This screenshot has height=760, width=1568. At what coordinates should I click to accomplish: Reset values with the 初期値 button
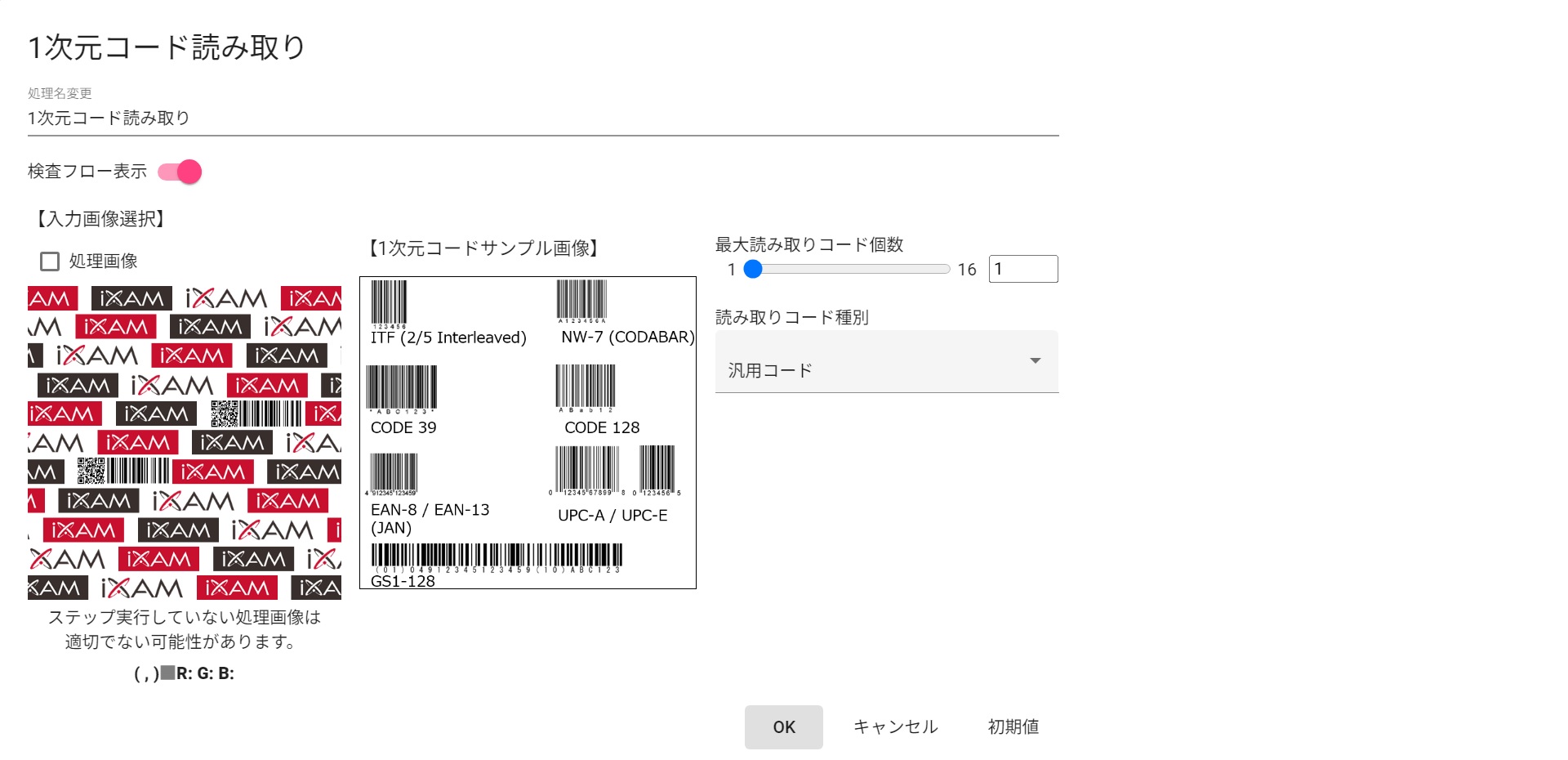click(1013, 726)
